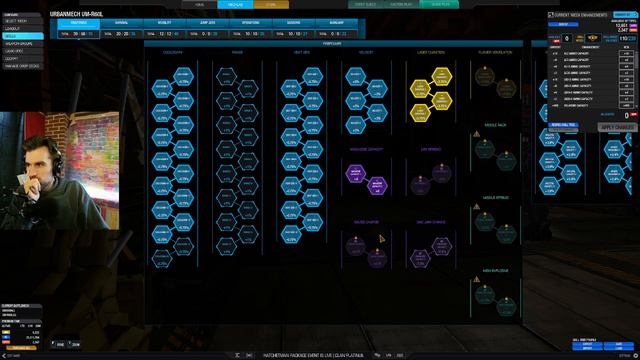Screen dimensions: 640x360
Task: Select the bottom node in Heat Gen column
Action: [291, 234]
